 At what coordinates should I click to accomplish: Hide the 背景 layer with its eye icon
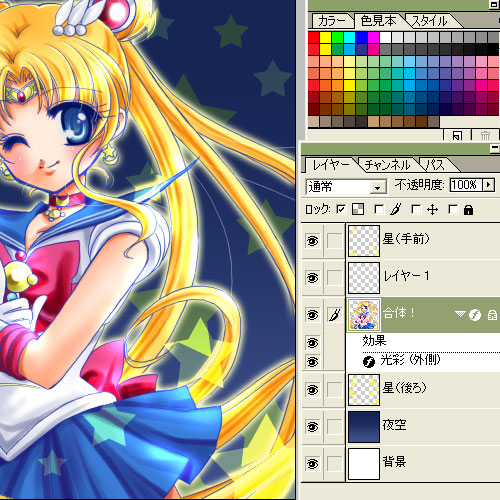[312, 463]
